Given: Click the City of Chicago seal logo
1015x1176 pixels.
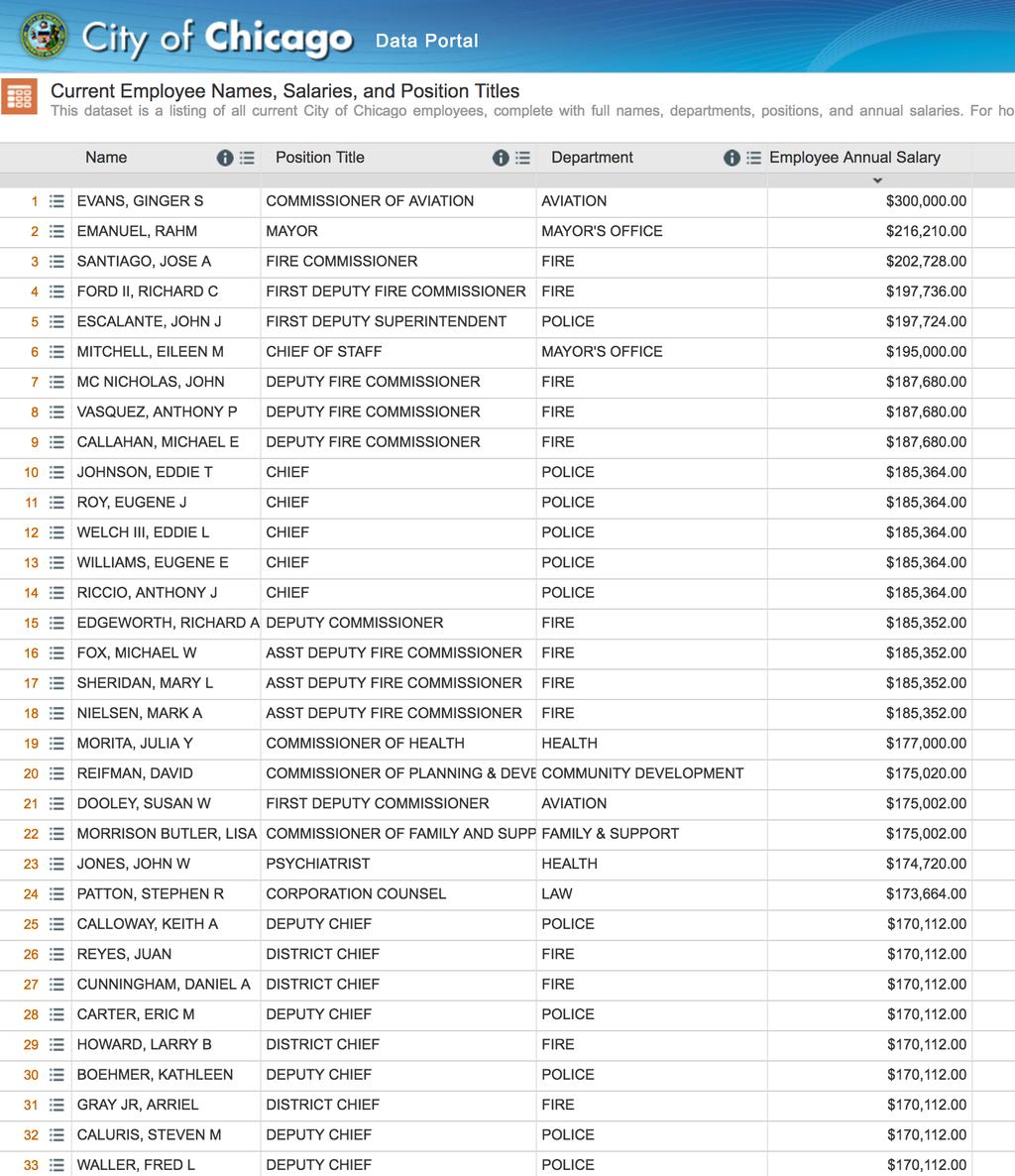Looking at the screenshot, I should point(44,36).
